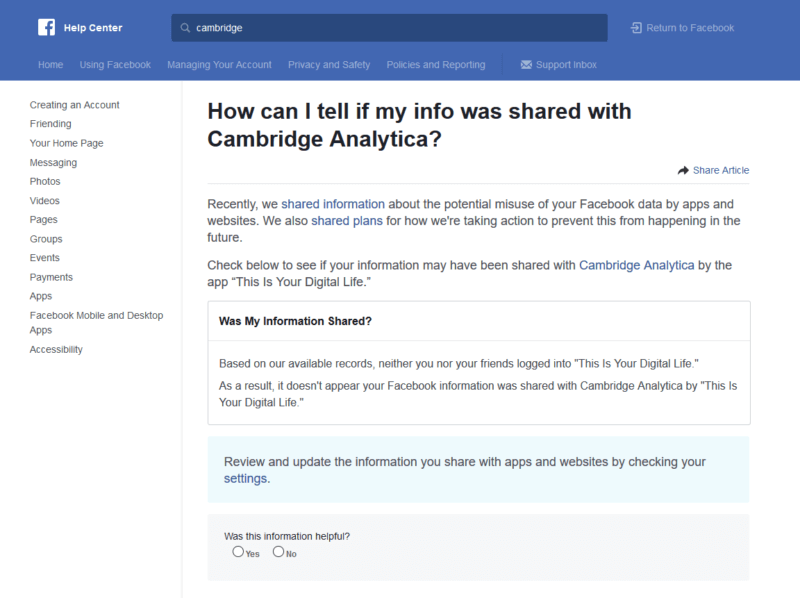This screenshot has height=598, width=800.
Task: Open Facebook Mobile and Desktop Apps
Action: pos(96,322)
